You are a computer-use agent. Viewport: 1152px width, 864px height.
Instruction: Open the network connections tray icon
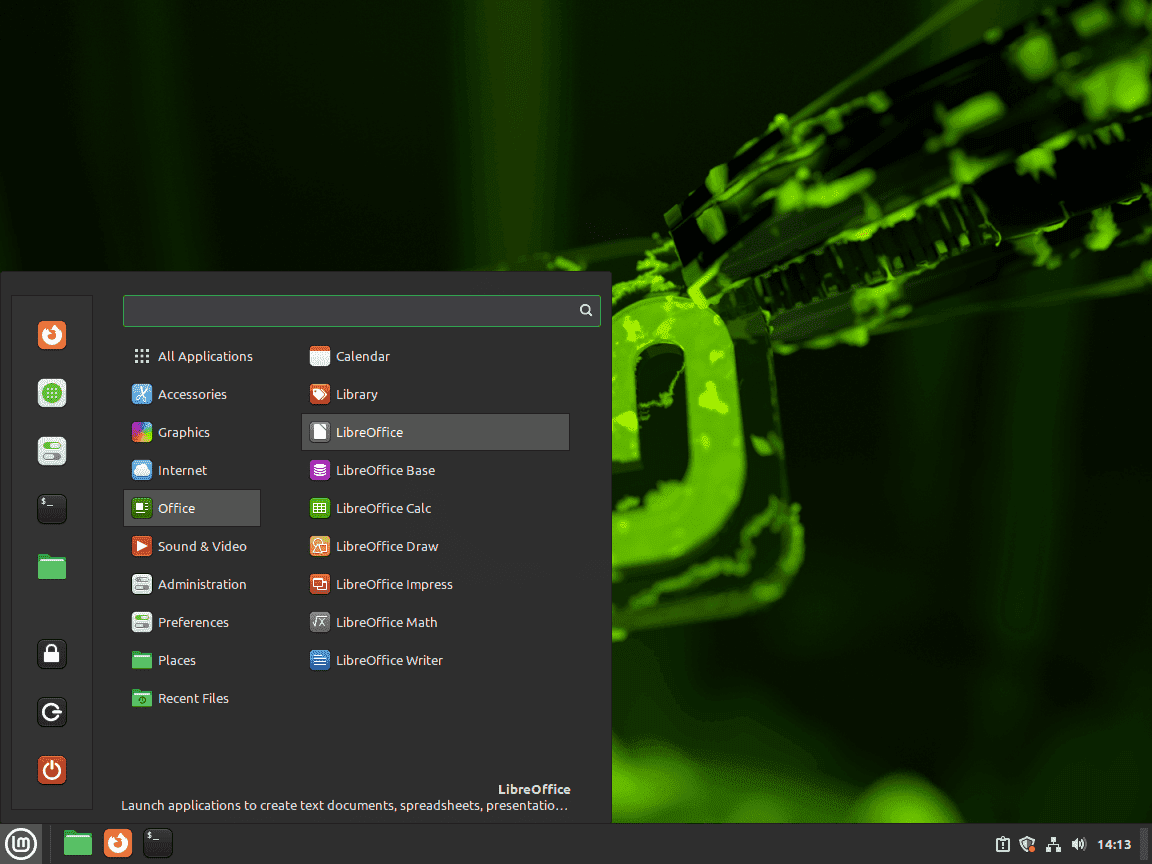[x=1053, y=844]
